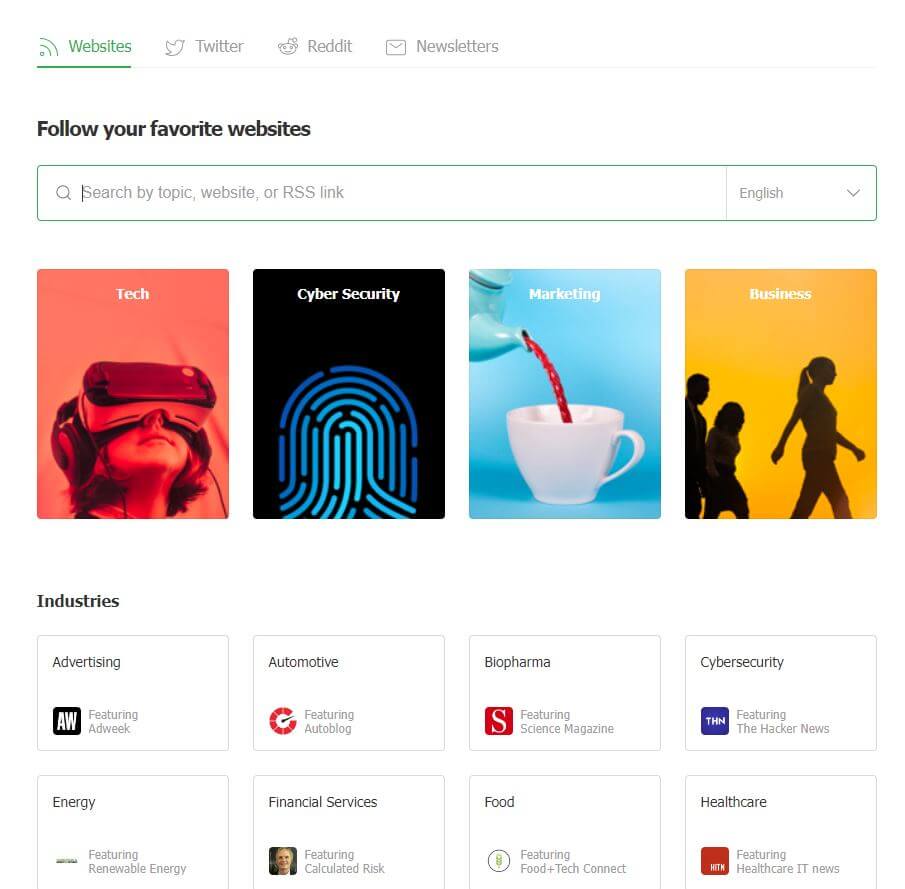Open the Biopharma industry card
Image resolution: width=905 pixels, height=889 pixels.
pyautogui.click(x=564, y=693)
